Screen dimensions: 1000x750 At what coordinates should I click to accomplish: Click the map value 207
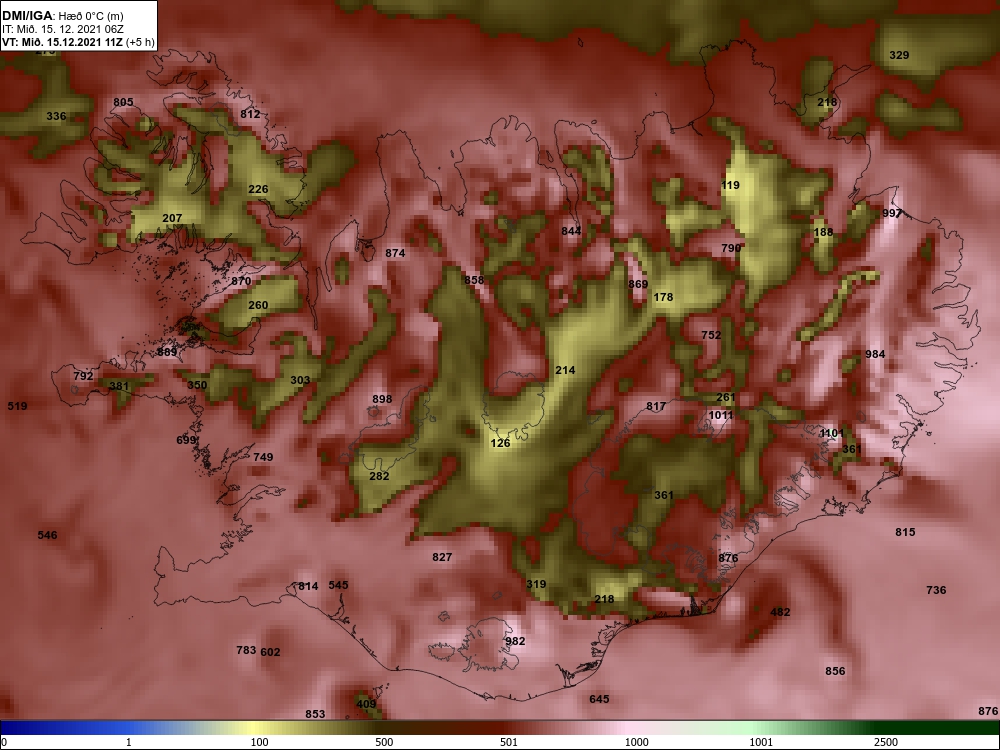tap(172, 218)
